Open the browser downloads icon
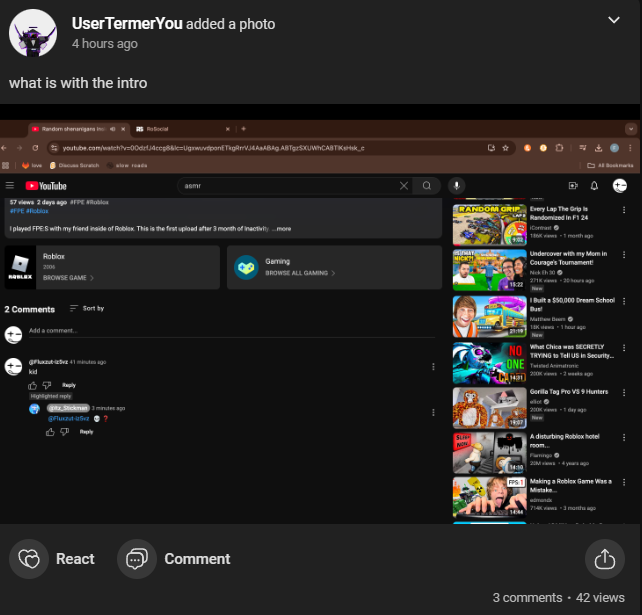The image size is (642, 615). 598,148
